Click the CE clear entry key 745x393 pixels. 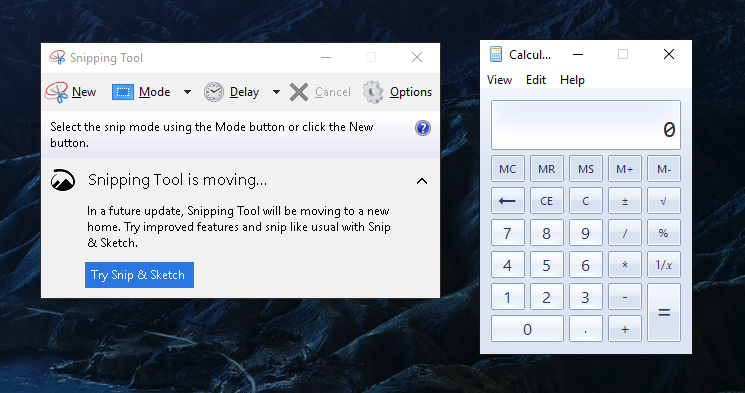pyautogui.click(x=547, y=201)
